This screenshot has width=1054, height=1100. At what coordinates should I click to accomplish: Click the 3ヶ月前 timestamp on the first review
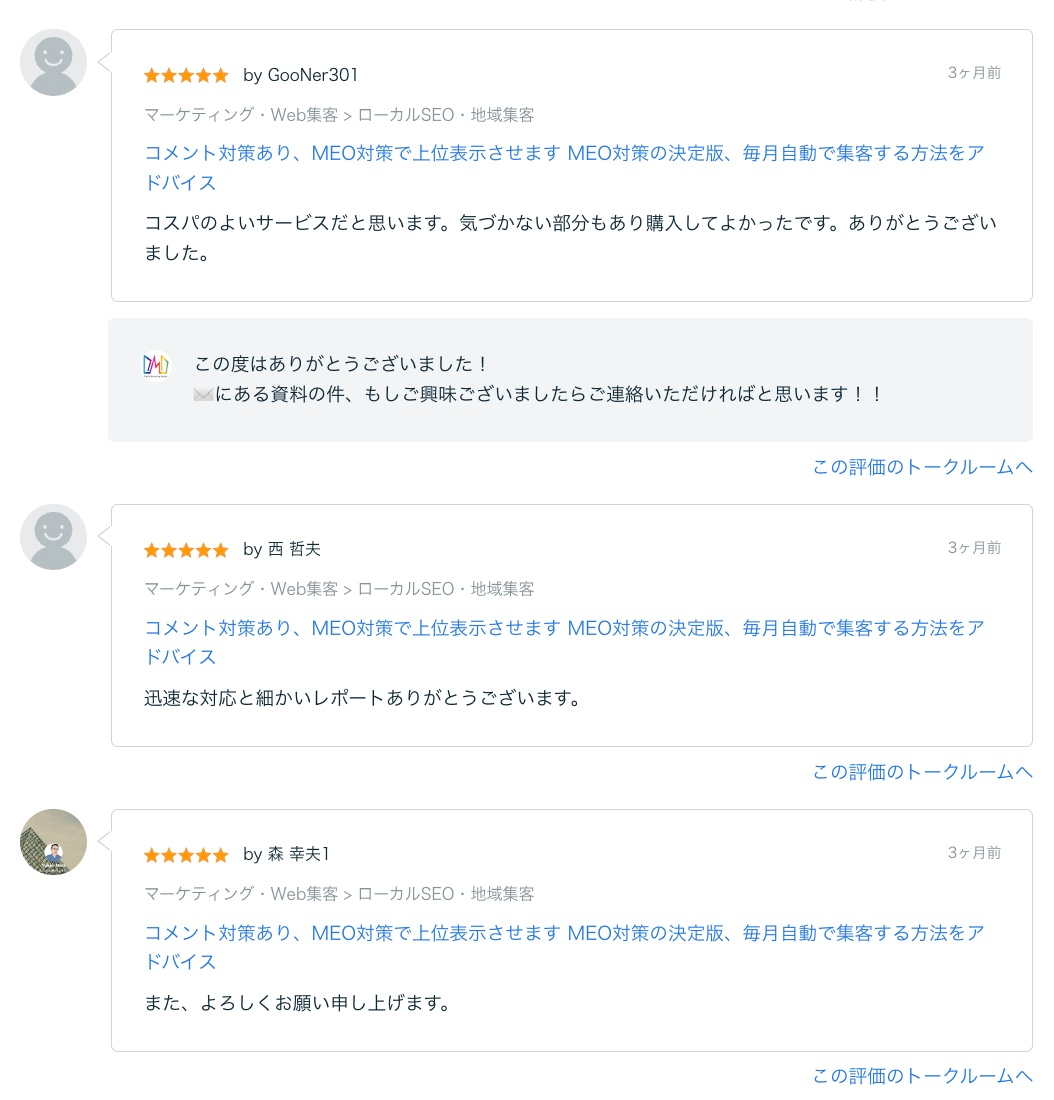pyautogui.click(x=973, y=72)
